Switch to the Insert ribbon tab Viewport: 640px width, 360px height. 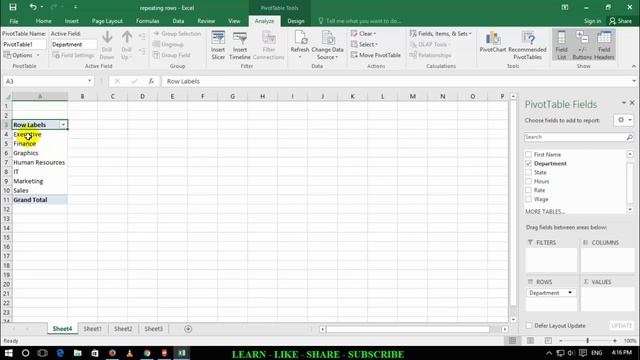pos(72,21)
